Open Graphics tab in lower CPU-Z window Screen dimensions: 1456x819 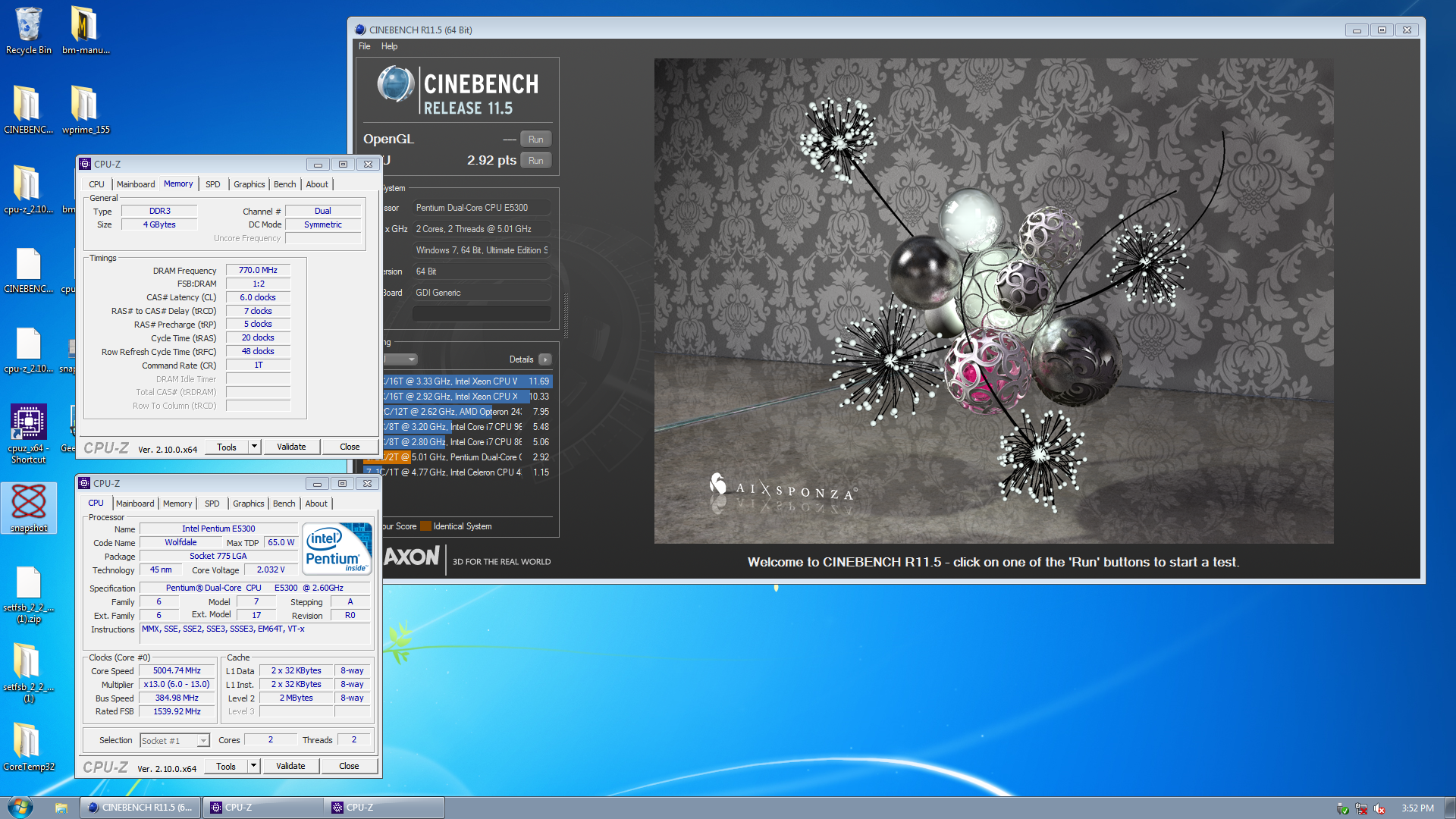coord(248,504)
